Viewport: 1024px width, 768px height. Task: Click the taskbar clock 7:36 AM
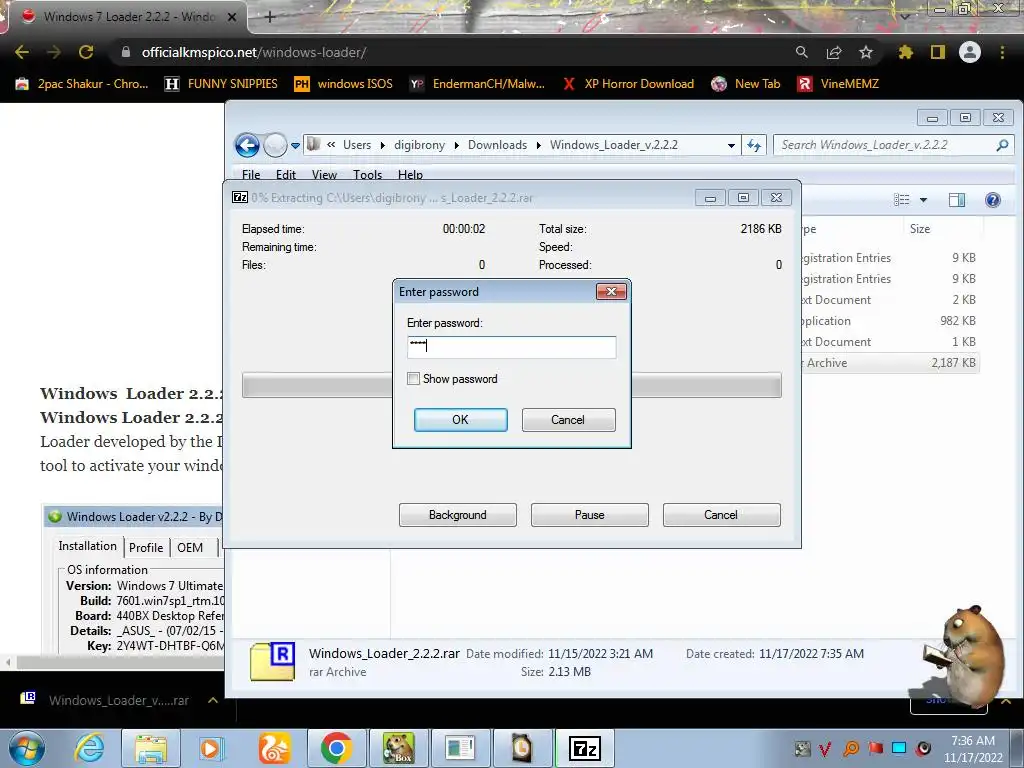972,749
